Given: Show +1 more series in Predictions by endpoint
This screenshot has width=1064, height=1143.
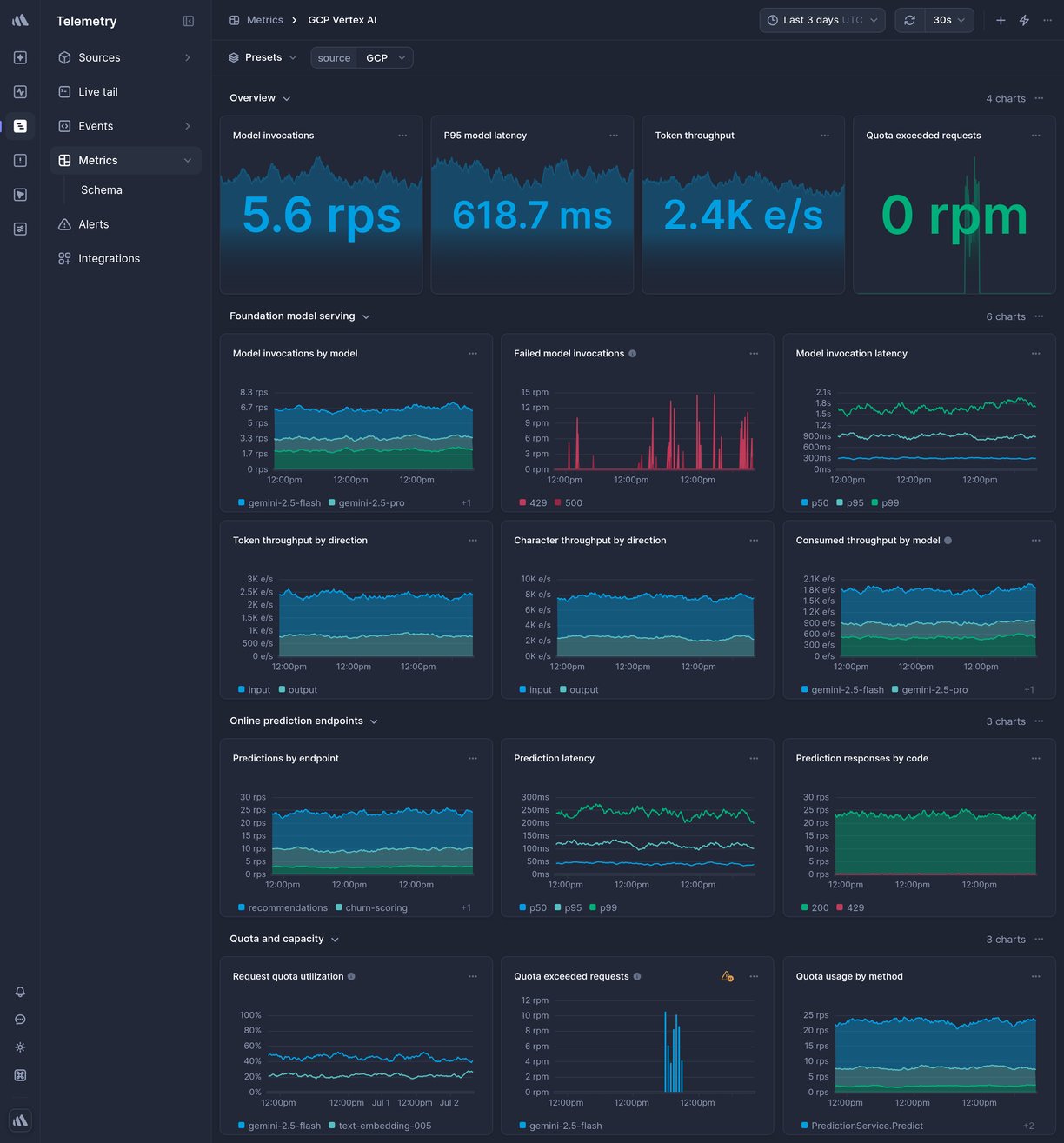Looking at the screenshot, I should [x=466, y=908].
